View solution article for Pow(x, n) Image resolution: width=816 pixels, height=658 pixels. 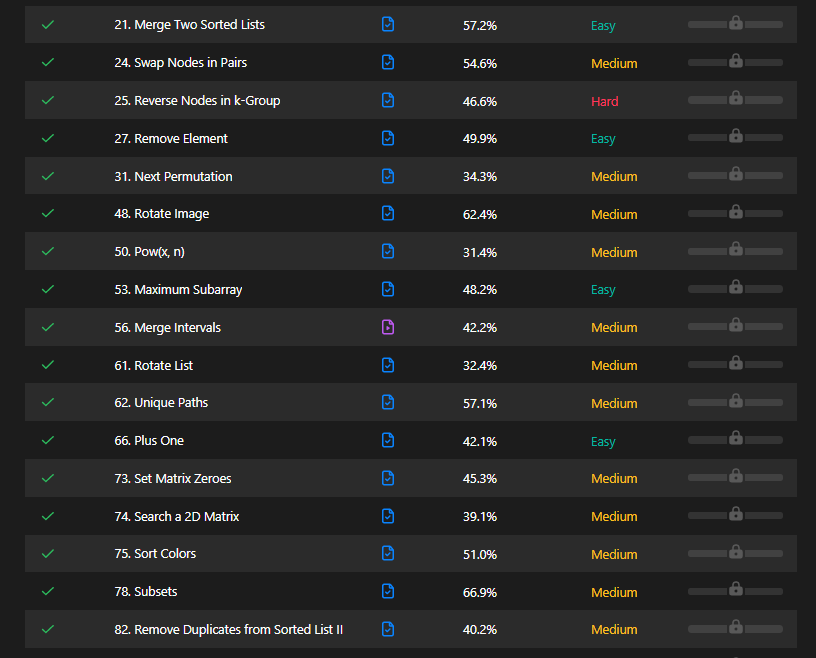[x=388, y=251]
